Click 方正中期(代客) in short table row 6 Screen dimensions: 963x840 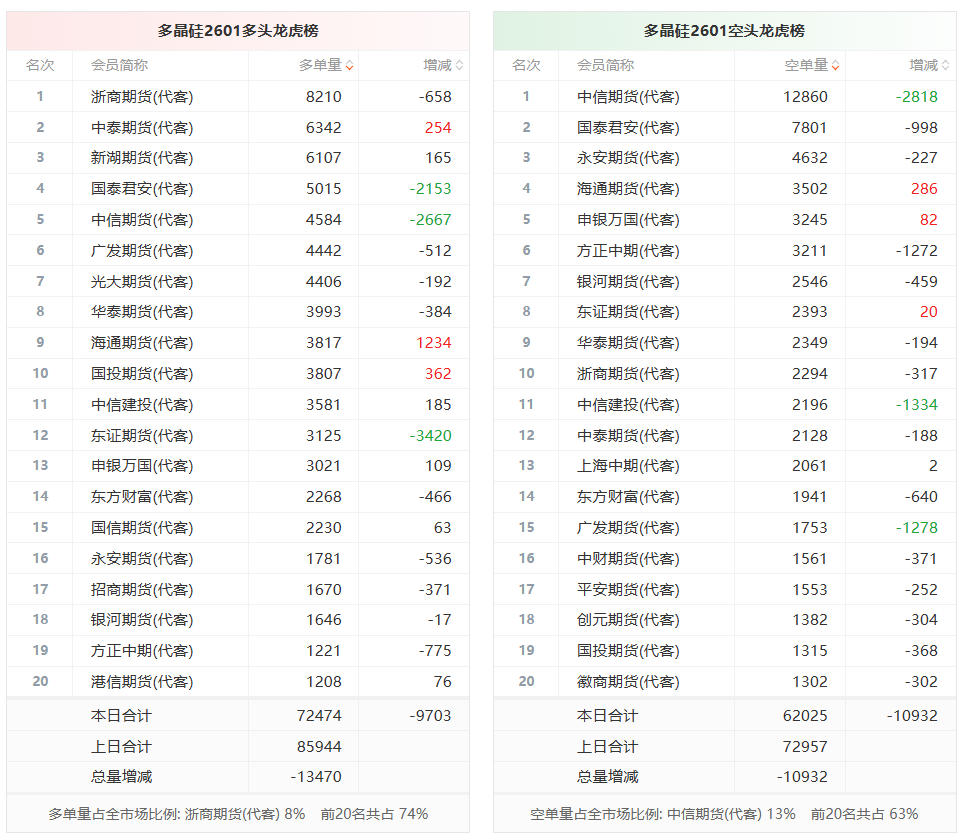click(x=628, y=251)
